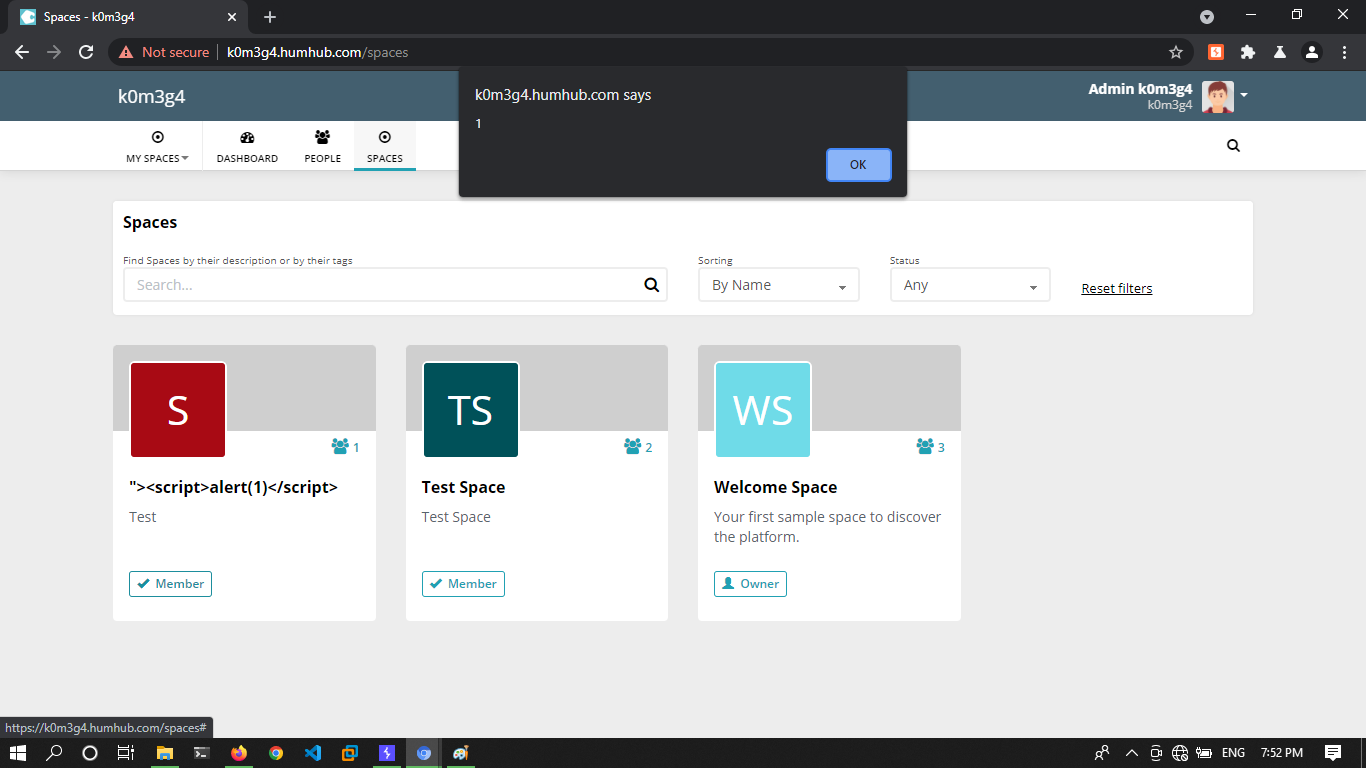Open Task View in taskbar
1366x768 pixels.
(126, 753)
